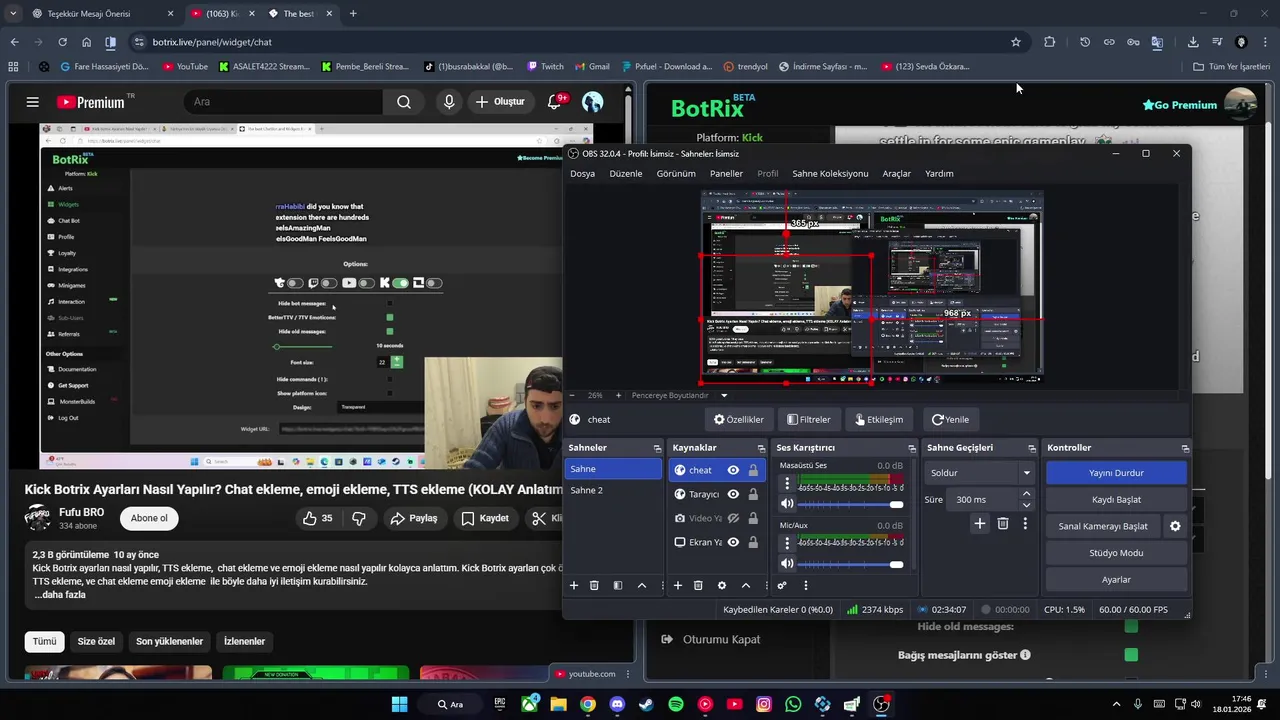Add a new scene in the Sahneler panel
The width and height of the screenshot is (1280, 720).
click(574, 585)
